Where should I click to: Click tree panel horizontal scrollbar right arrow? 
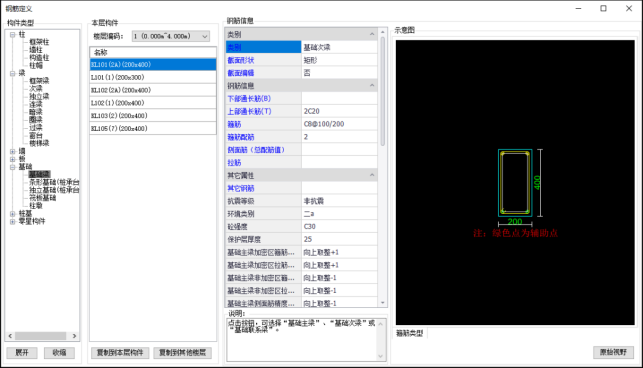point(74,336)
